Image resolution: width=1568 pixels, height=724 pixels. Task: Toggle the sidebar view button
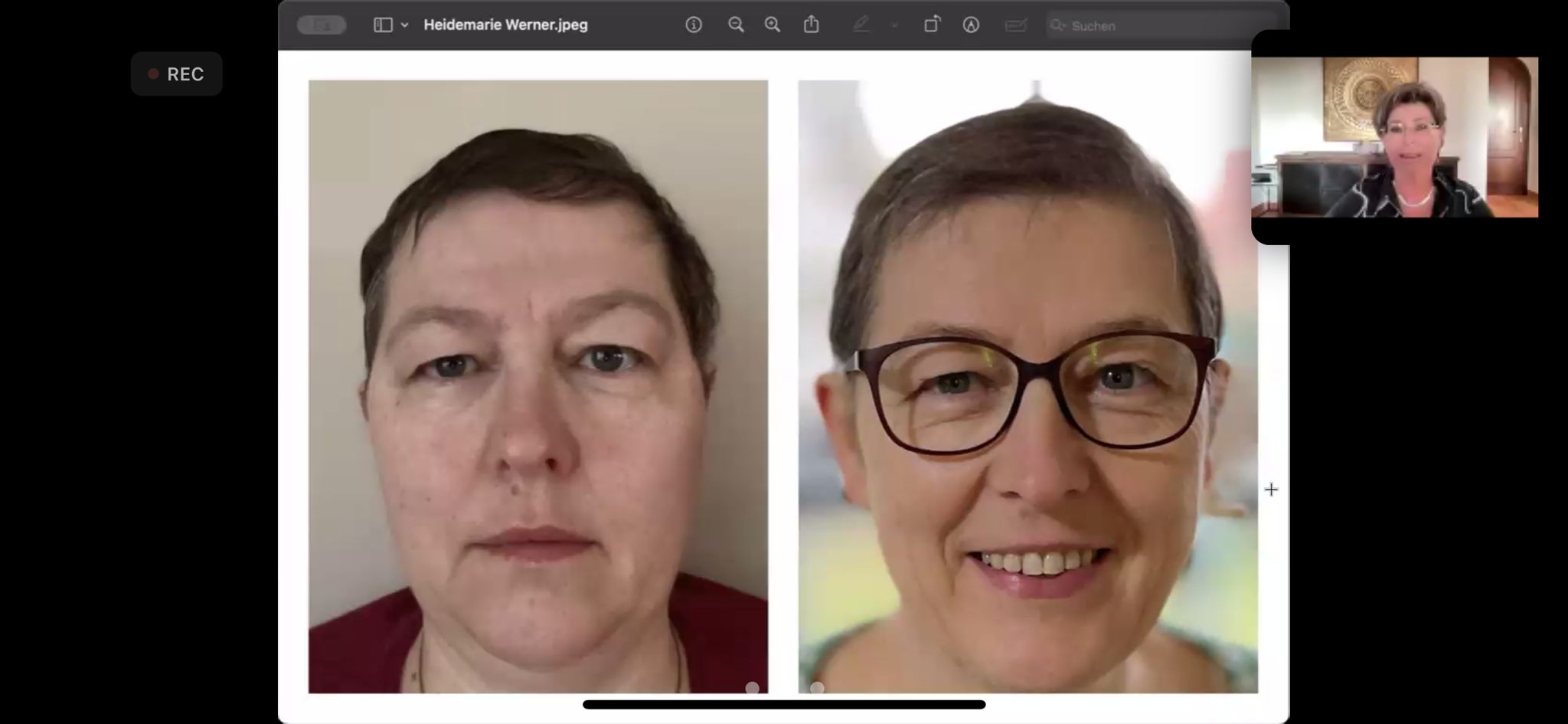pyautogui.click(x=383, y=25)
